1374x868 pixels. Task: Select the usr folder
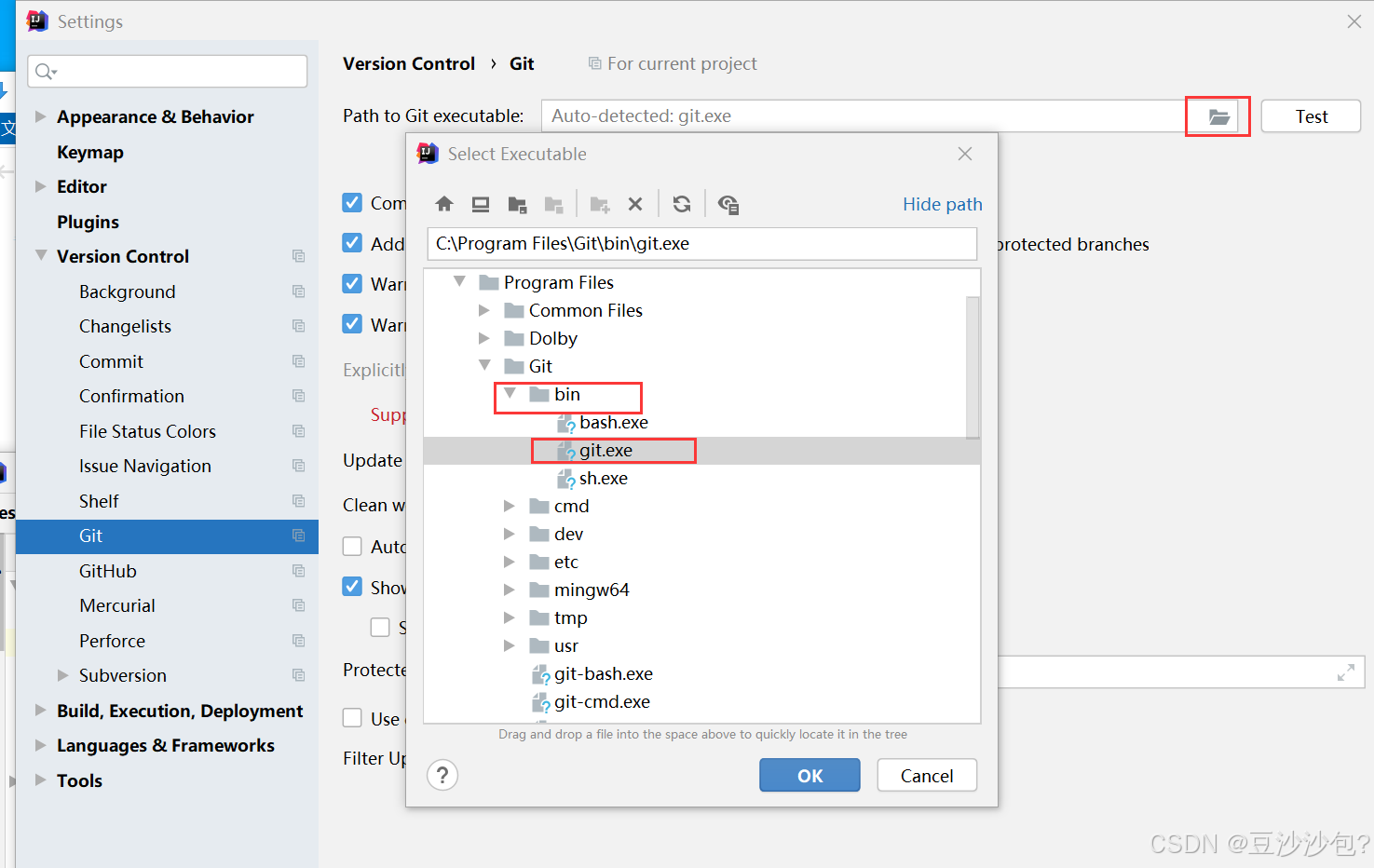coord(565,646)
